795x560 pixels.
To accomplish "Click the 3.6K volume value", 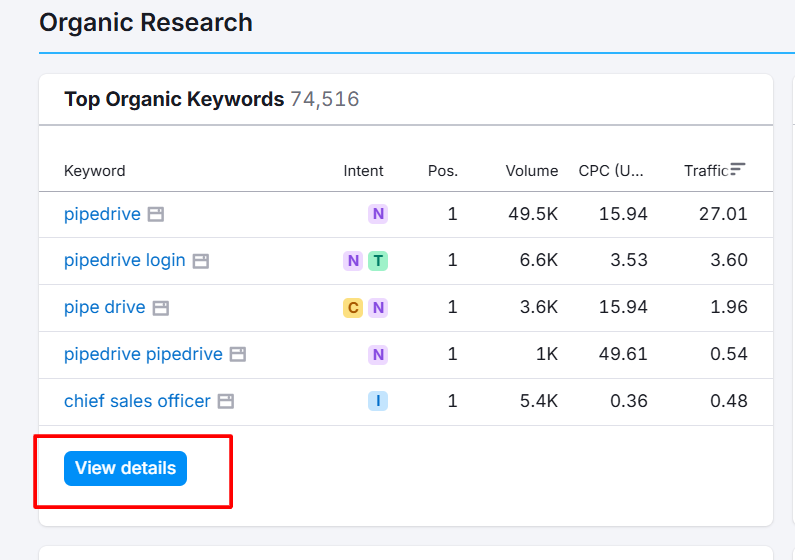I will point(538,307).
